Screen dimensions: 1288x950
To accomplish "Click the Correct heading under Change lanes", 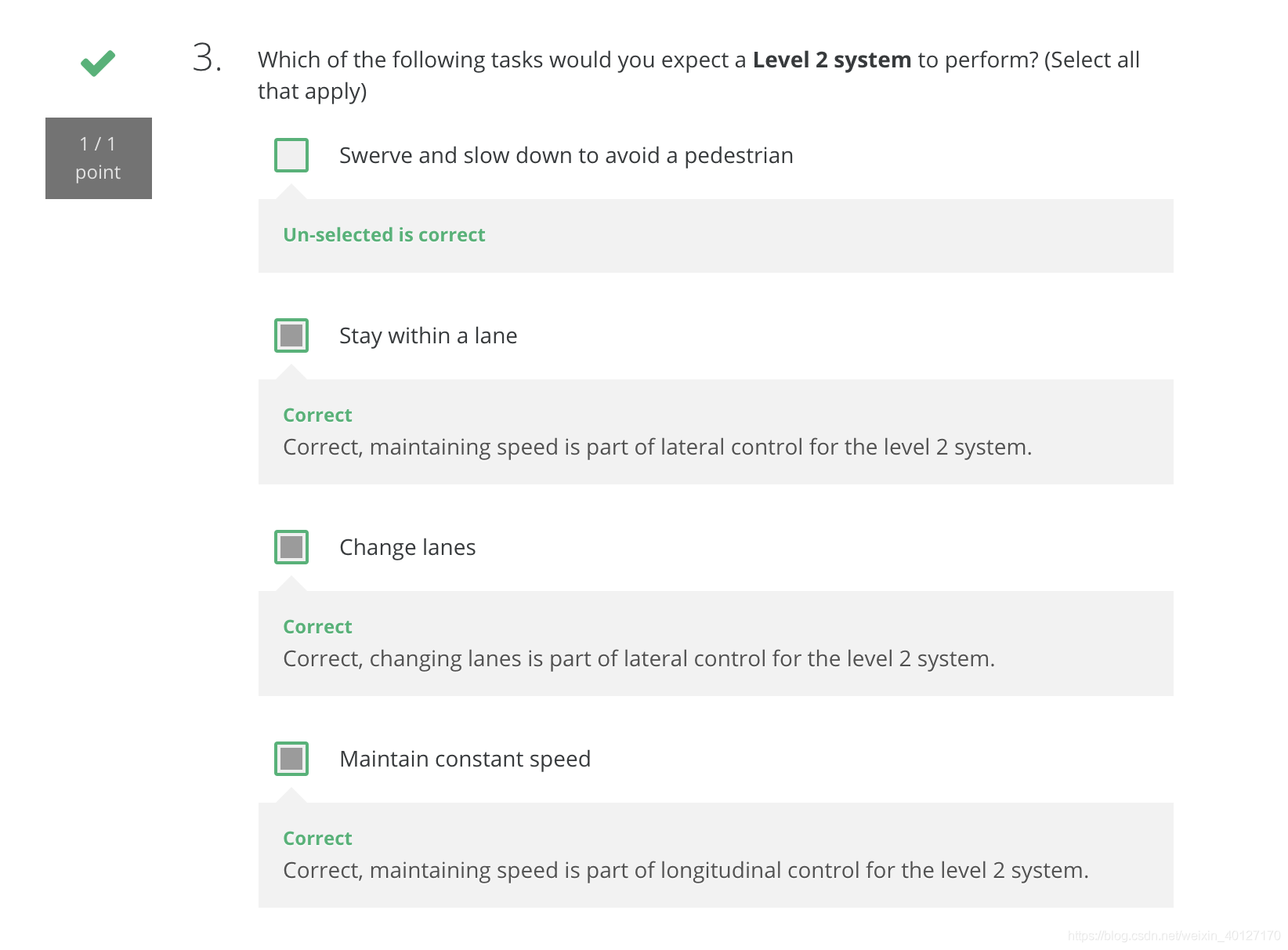I will click(317, 626).
